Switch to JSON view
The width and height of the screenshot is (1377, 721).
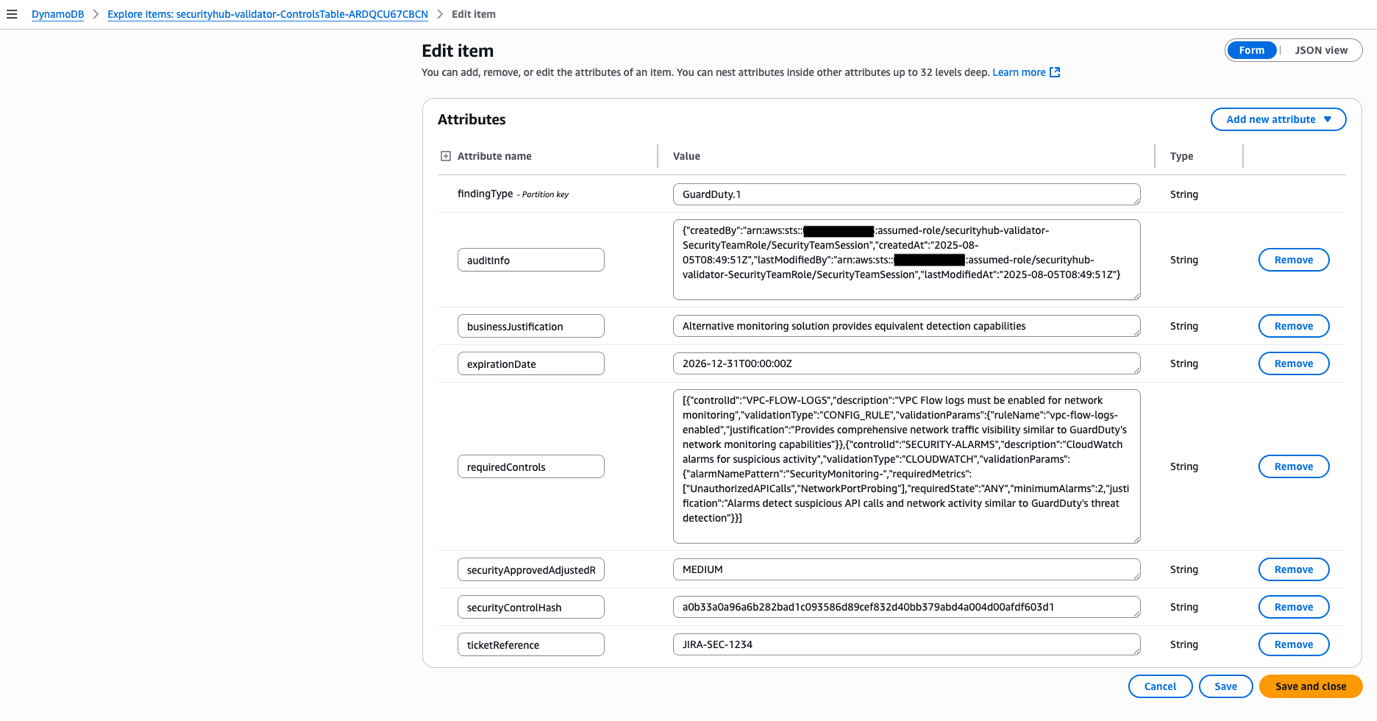1321,50
